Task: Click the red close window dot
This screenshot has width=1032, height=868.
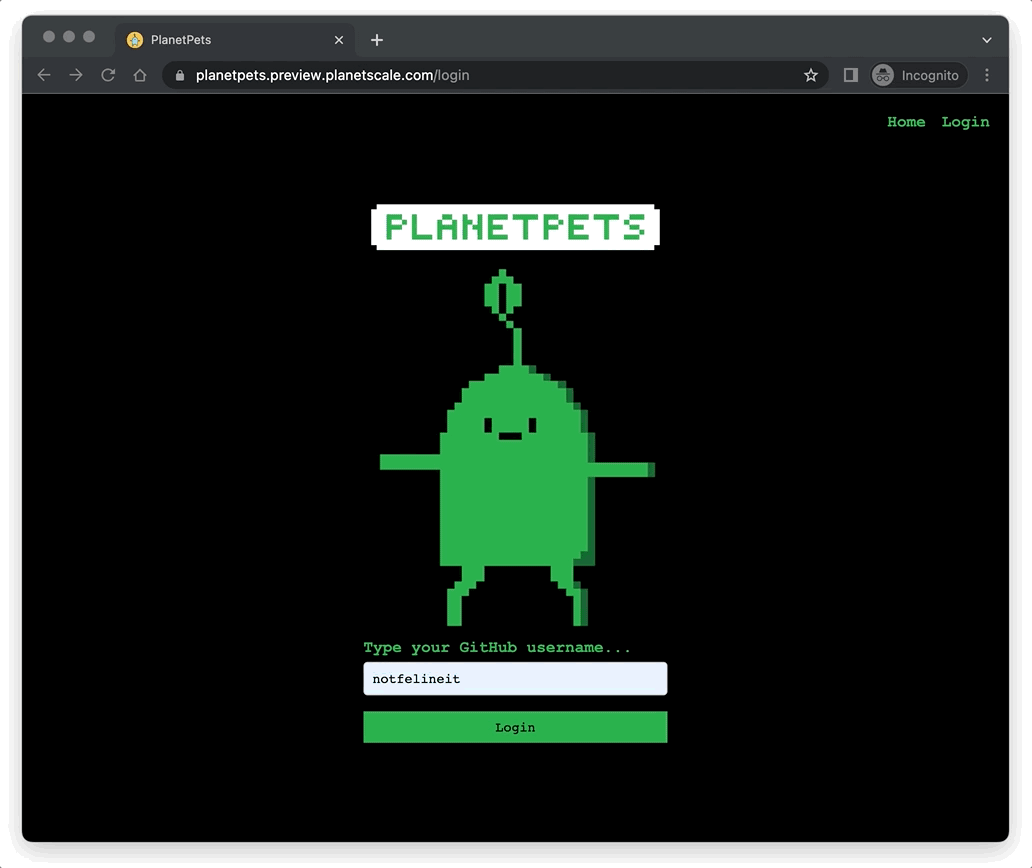Action: pyautogui.click(x=49, y=37)
